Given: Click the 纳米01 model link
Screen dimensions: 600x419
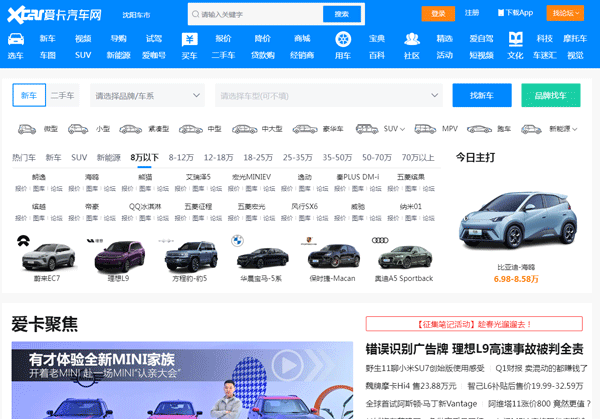Looking at the screenshot, I should pyautogui.click(x=411, y=207).
